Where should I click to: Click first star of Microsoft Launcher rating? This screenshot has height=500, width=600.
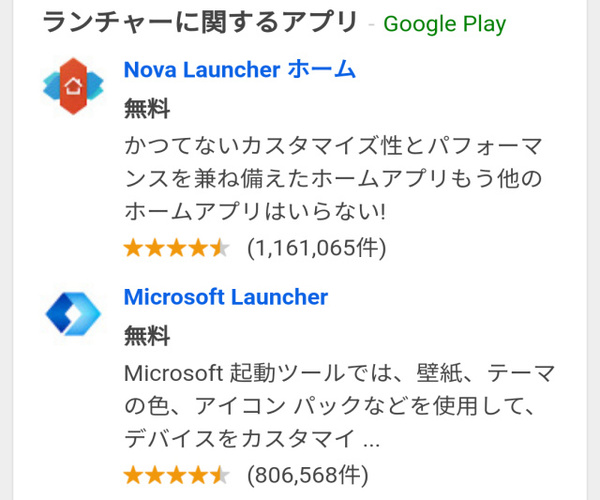pos(134,473)
